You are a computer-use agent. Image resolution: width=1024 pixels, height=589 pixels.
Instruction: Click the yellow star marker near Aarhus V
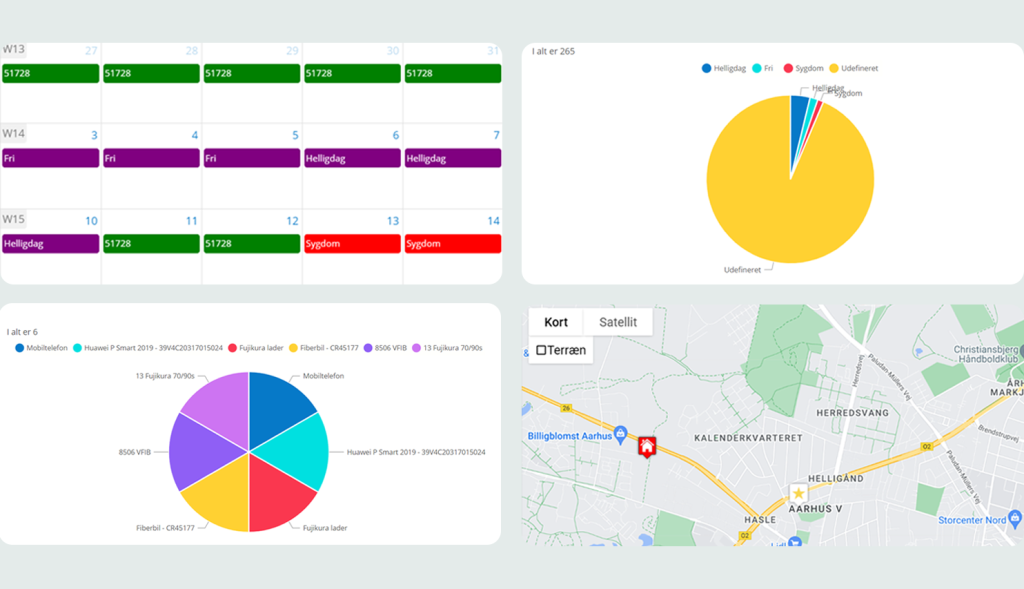[798, 493]
